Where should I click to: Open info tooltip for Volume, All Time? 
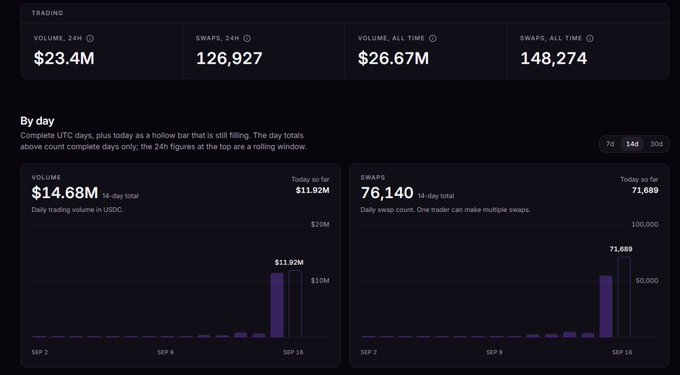coord(432,38)
